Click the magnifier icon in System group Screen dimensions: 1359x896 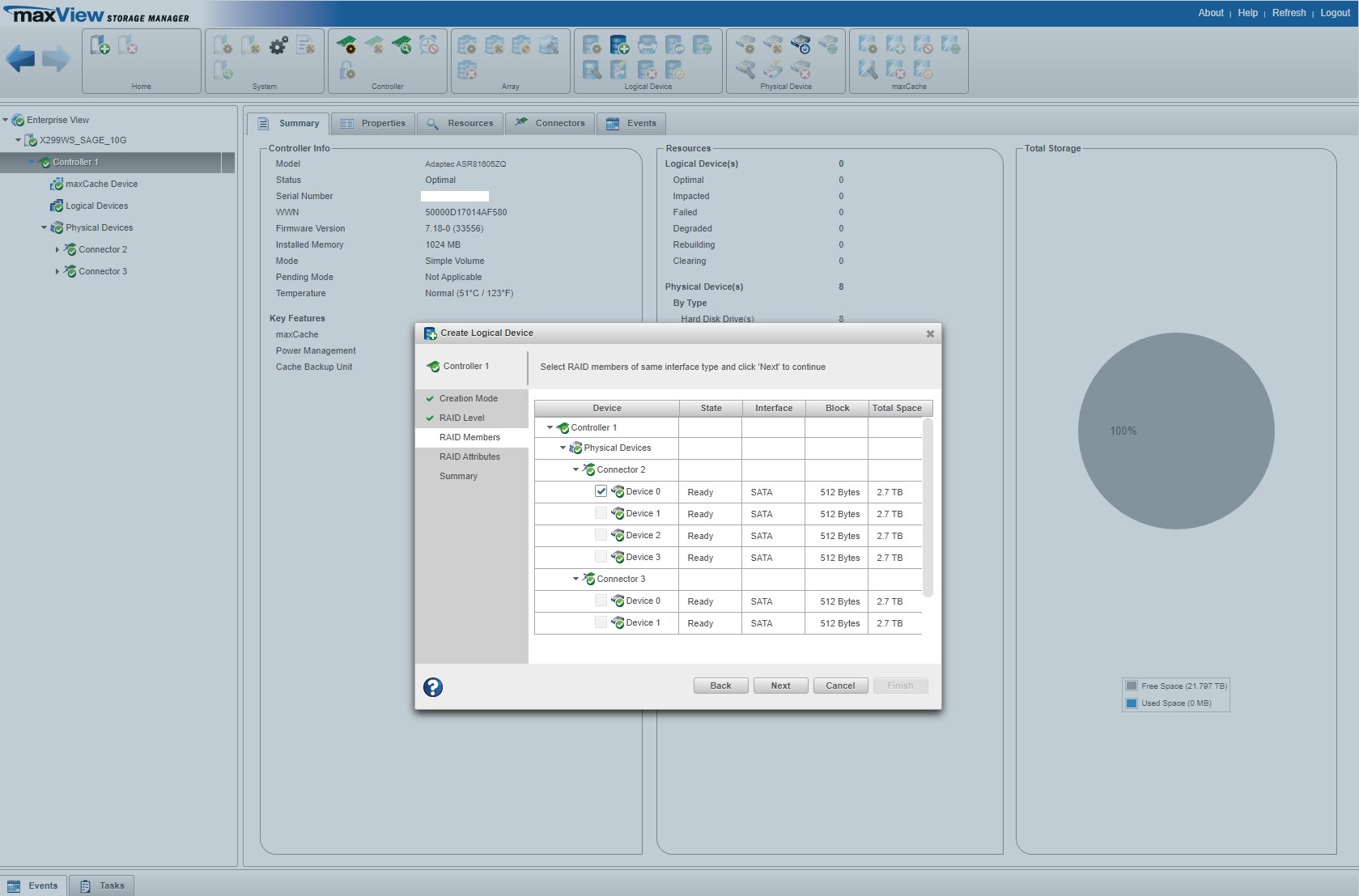(223, 70)
